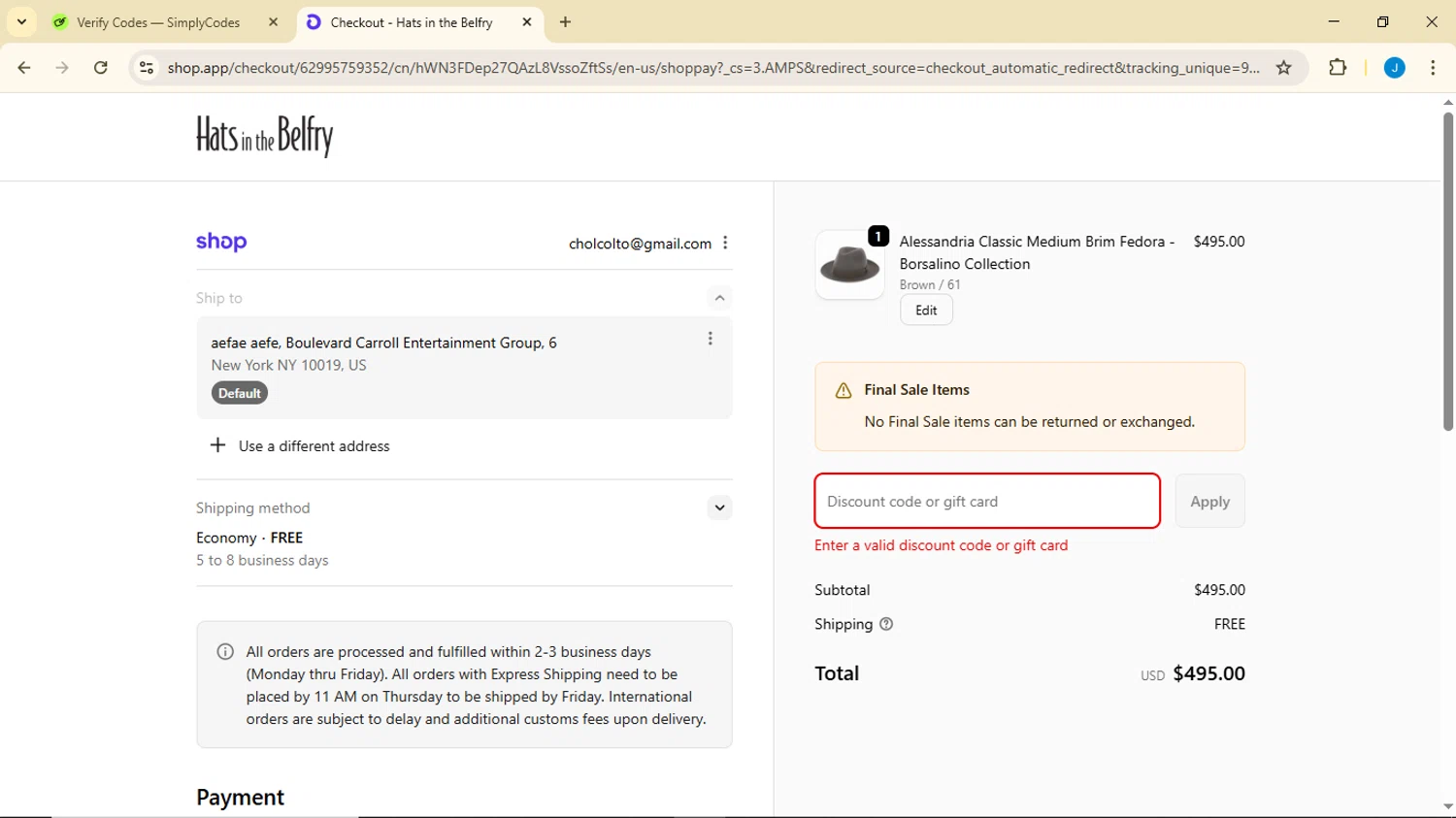Screen dimensions: 1456x818
Task: Click the Enter a valid discount code error
Action: 941,545
